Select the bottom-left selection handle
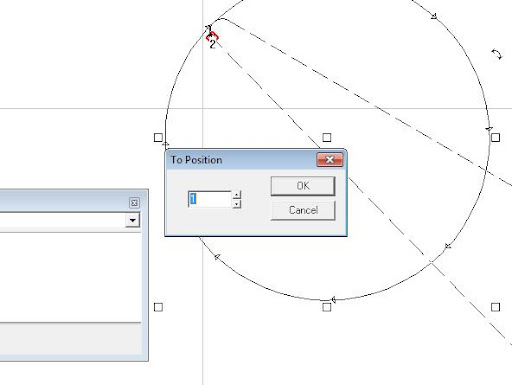 point(158,307)
